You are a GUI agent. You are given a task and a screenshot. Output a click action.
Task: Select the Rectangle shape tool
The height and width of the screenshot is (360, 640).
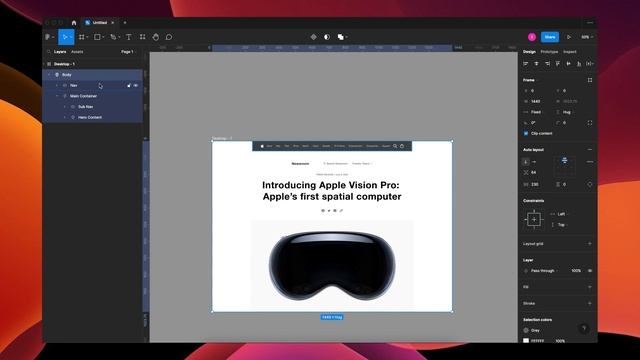click(x=97, y=37)
